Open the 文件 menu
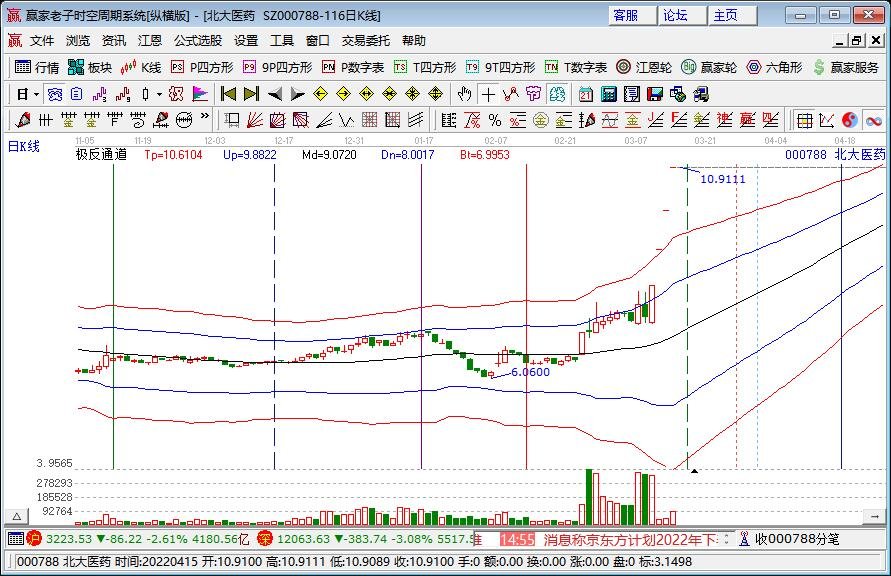The width and height of the screenshot is (891, 576). point(41,41)
